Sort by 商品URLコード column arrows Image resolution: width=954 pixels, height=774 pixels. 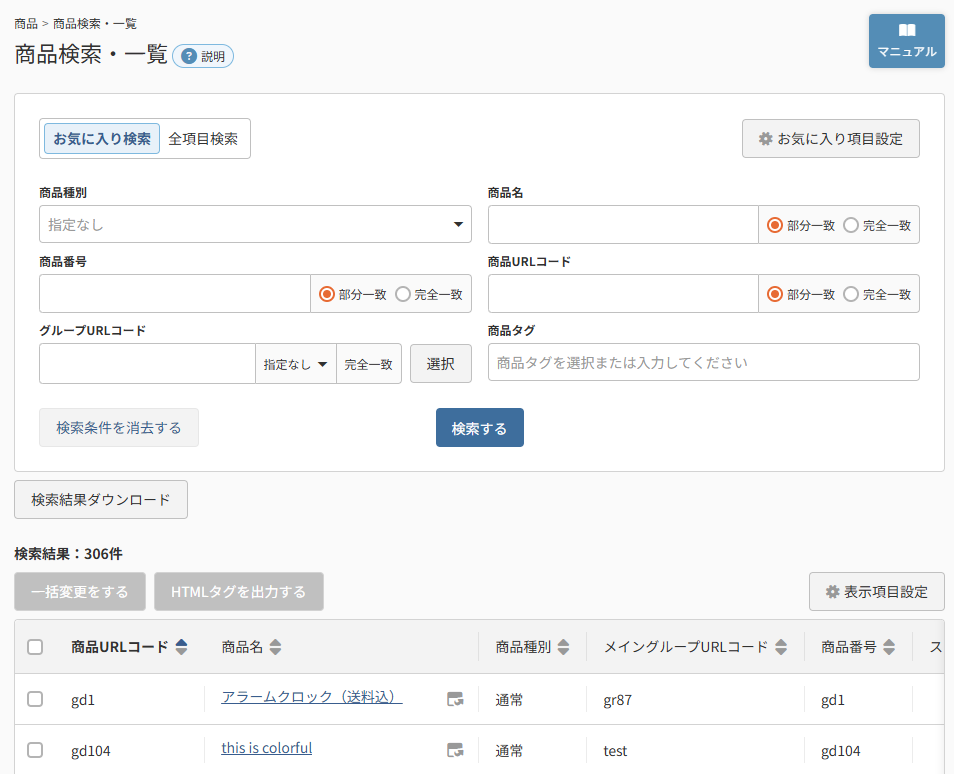point(181,647)
